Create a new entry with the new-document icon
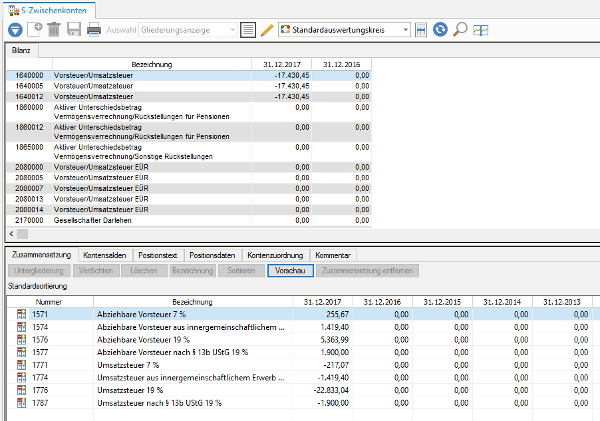The height and width of the screenshot is (421, 600). pyautogui.click(x=35, y=29)
